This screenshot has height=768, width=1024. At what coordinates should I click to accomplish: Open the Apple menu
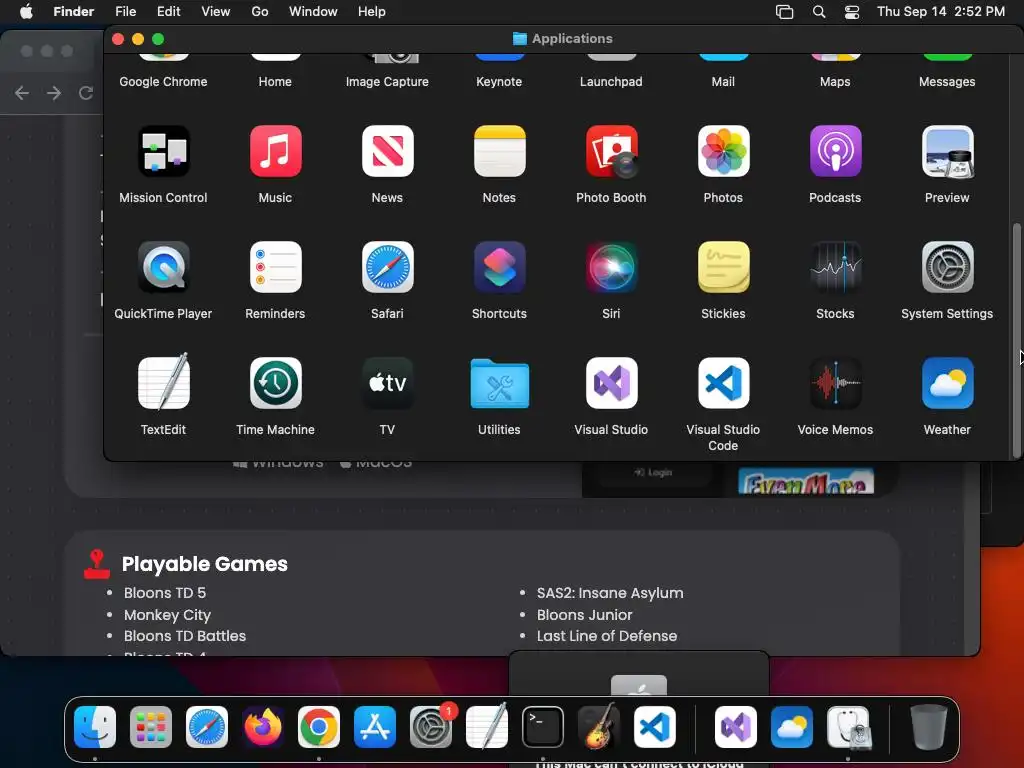pos(26,11)
